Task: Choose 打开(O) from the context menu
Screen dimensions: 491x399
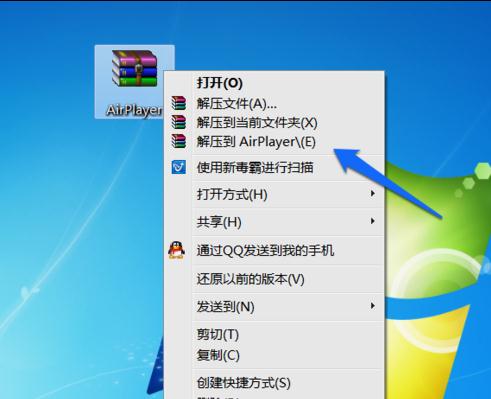Action: (x=274, y=83)
